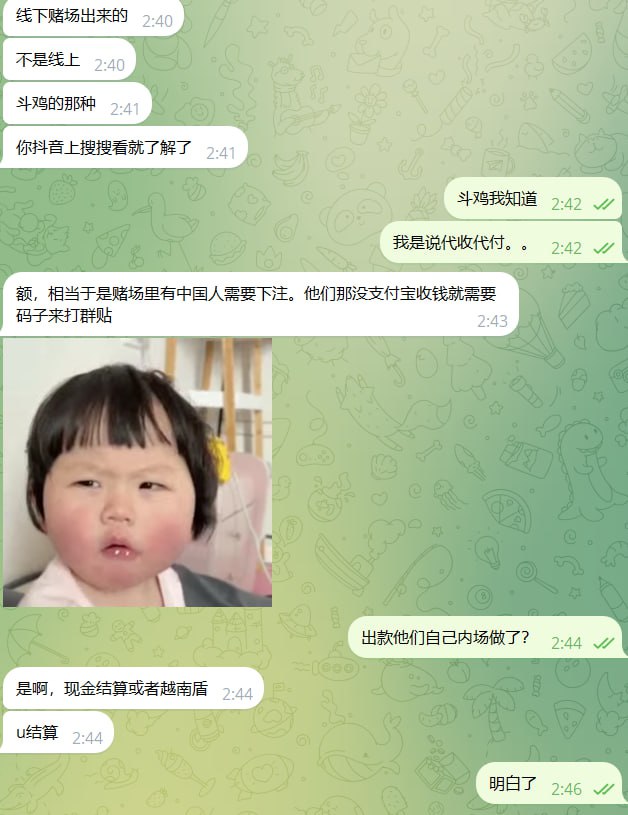
Task: Select the "不是线上" message bubble
Action: point(69,60)
